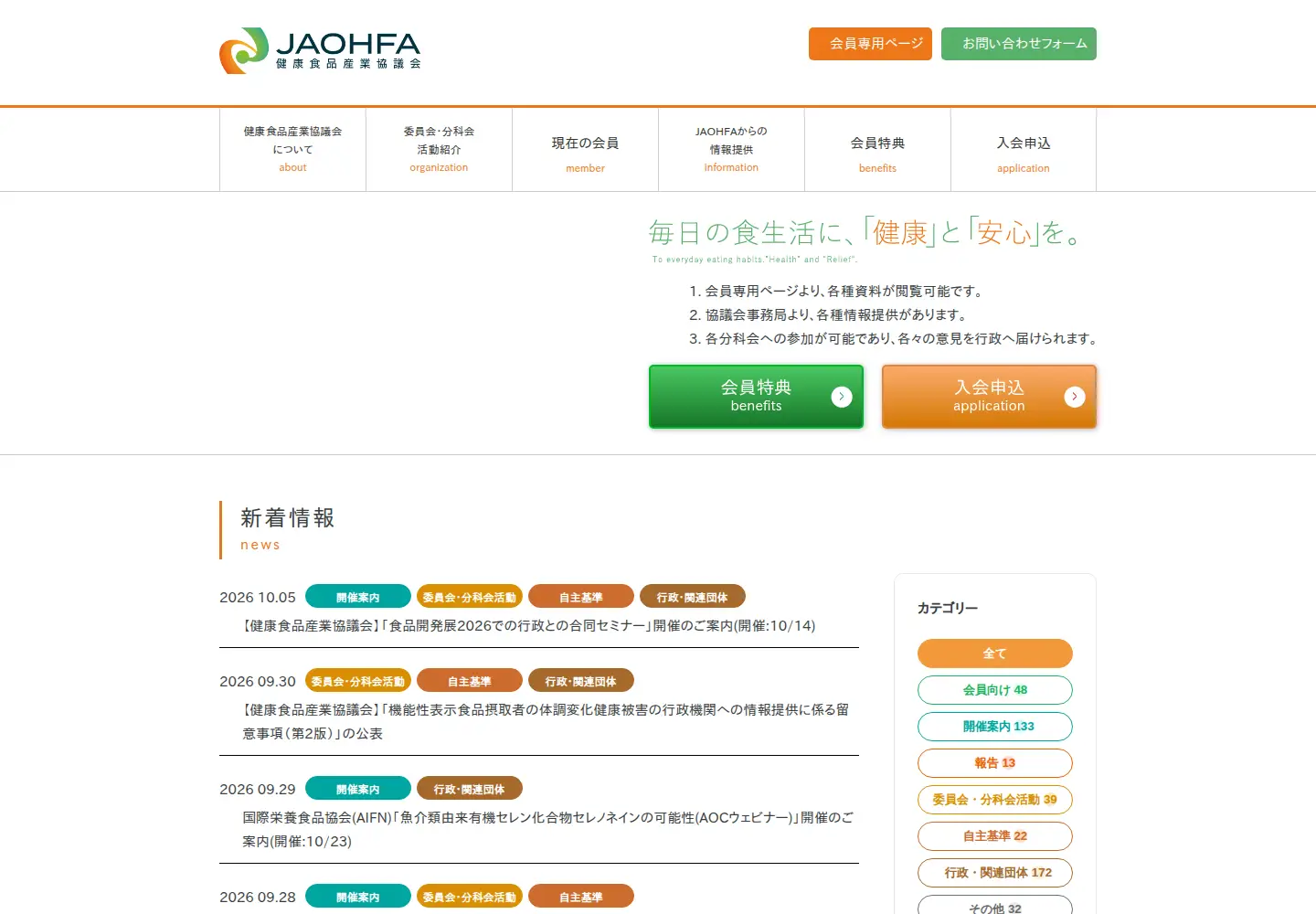Click 開催案内 tag on 2026 10.05 entry

[x=358, y=597]
